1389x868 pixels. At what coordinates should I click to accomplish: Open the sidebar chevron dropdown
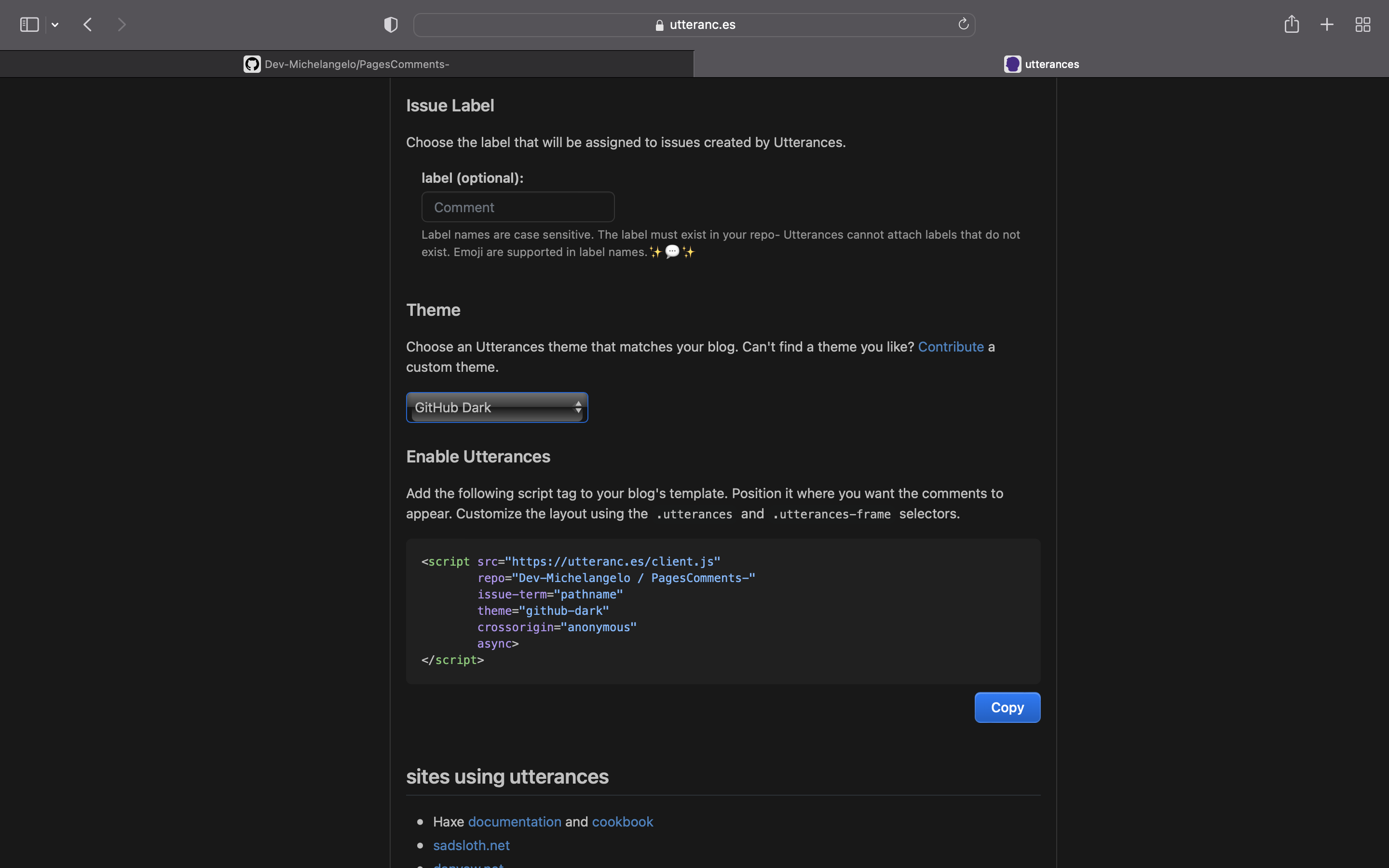(55, 24)
